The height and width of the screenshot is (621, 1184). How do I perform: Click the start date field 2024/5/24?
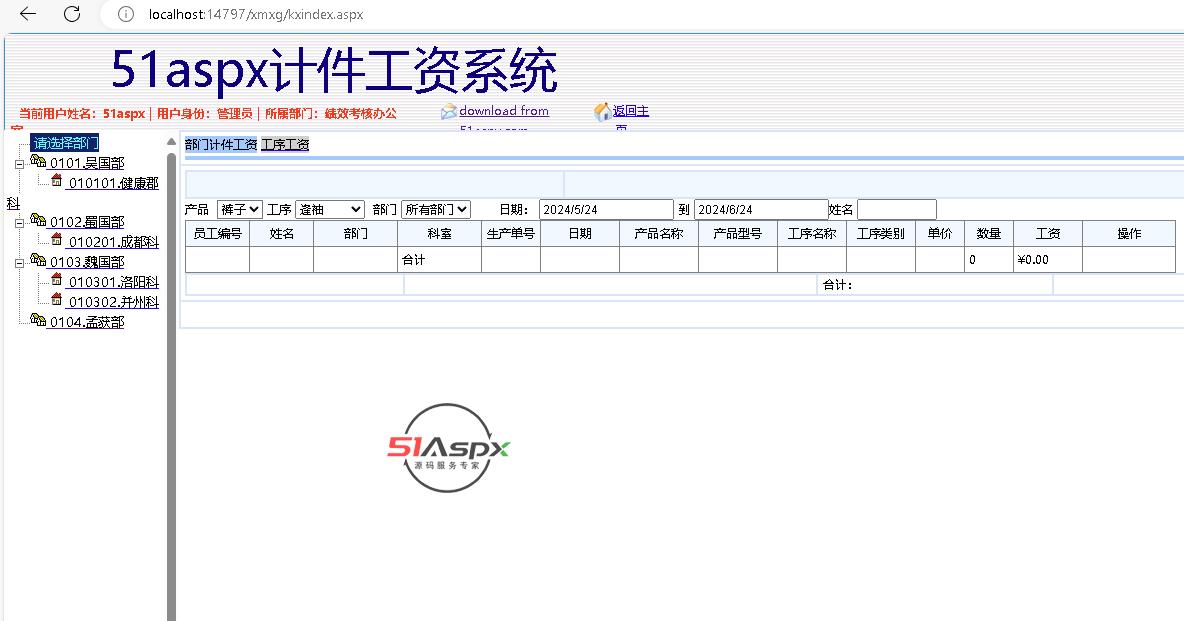tap(606, 209)
